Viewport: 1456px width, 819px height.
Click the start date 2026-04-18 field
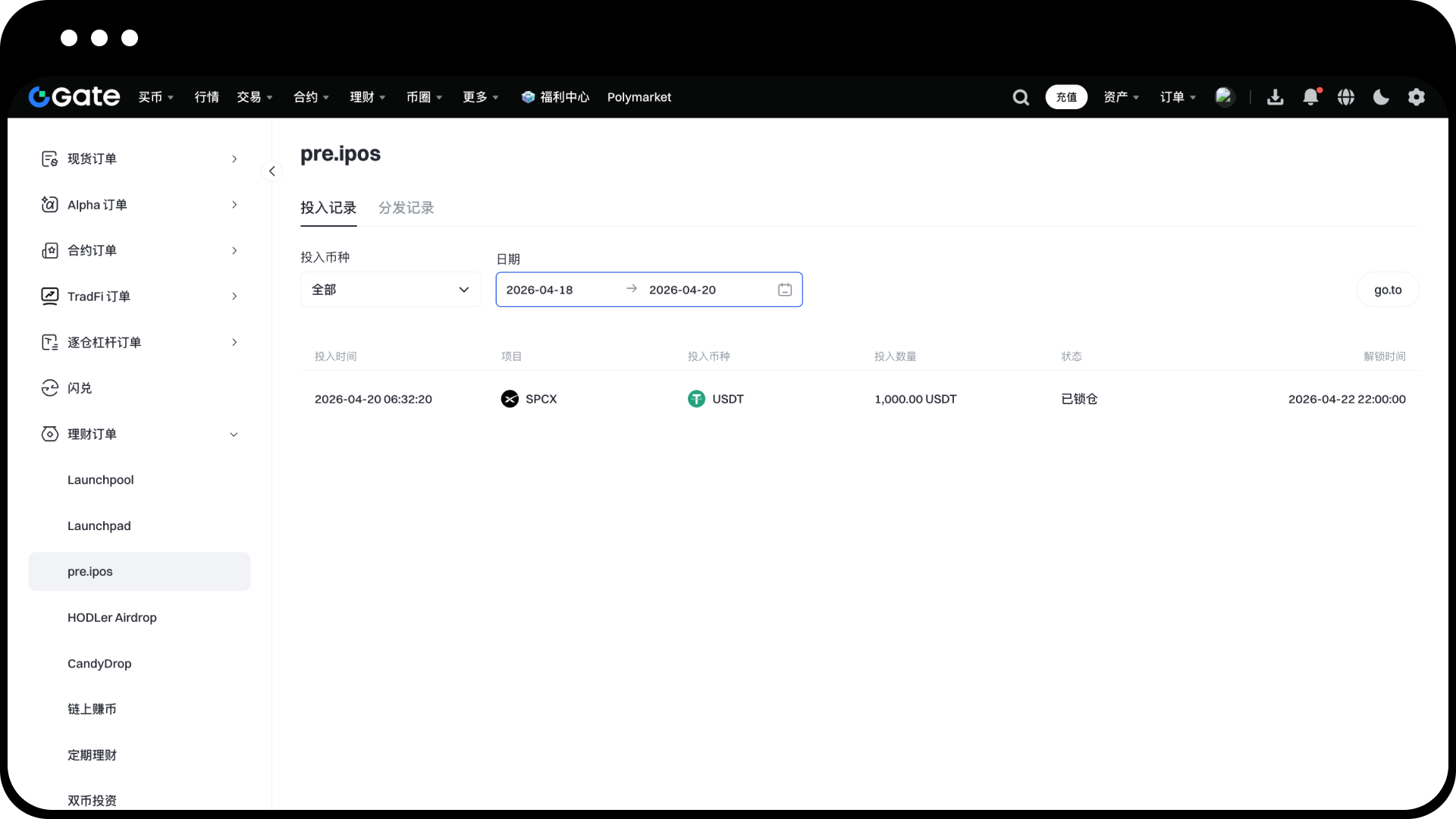(x=540, y=290)
